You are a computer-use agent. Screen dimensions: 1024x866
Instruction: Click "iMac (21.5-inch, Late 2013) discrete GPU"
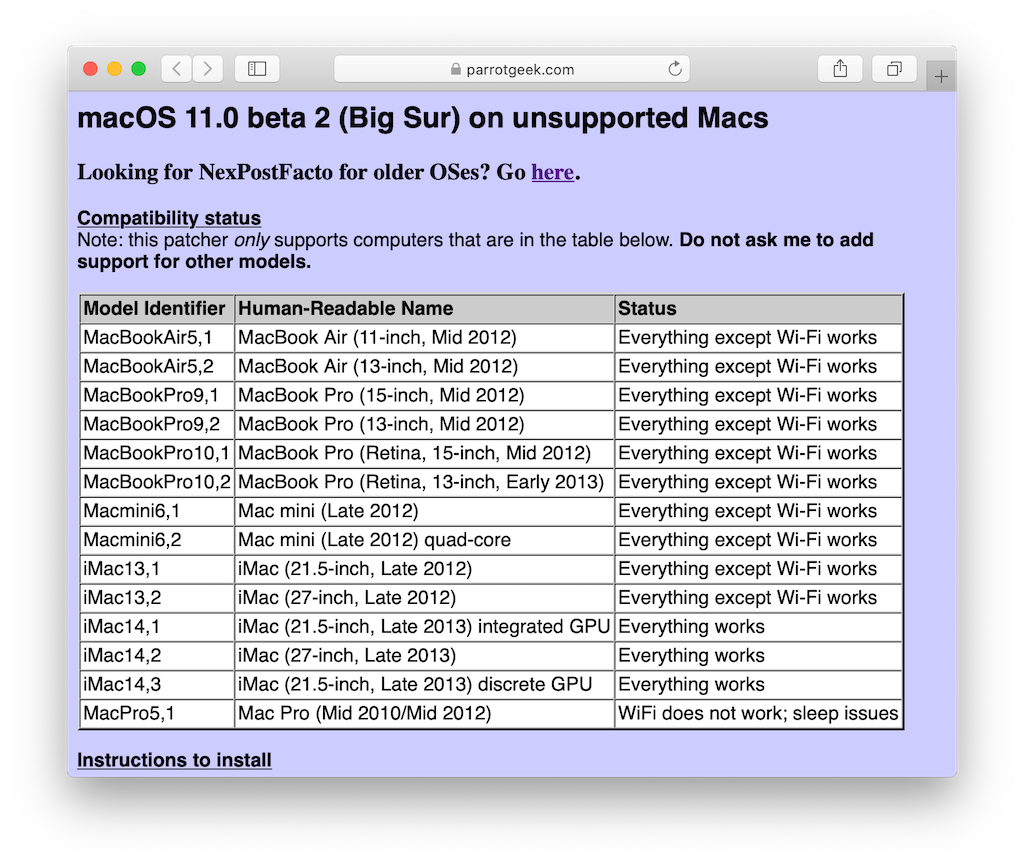tap(424, 684)
